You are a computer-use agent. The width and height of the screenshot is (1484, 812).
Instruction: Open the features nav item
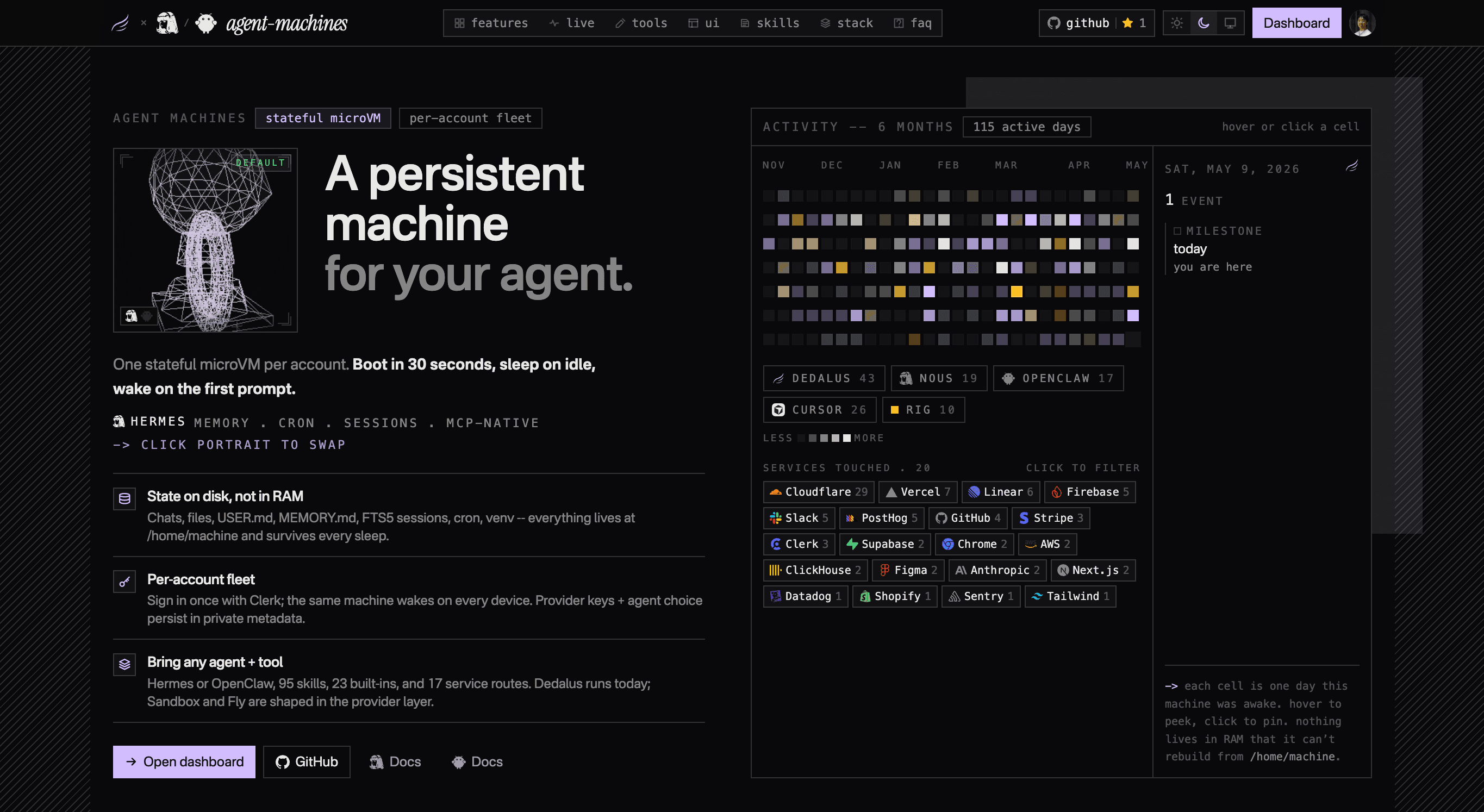pyautogui.click(x=491, y=23)
